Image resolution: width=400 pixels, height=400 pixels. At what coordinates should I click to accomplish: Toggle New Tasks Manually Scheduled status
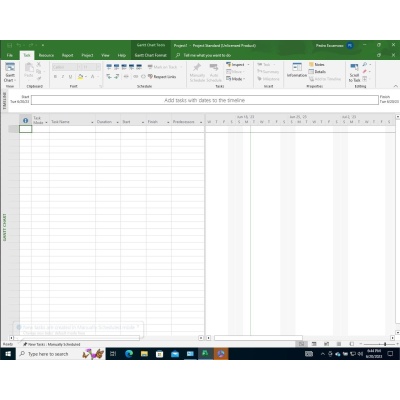click(x=52, y=344)
